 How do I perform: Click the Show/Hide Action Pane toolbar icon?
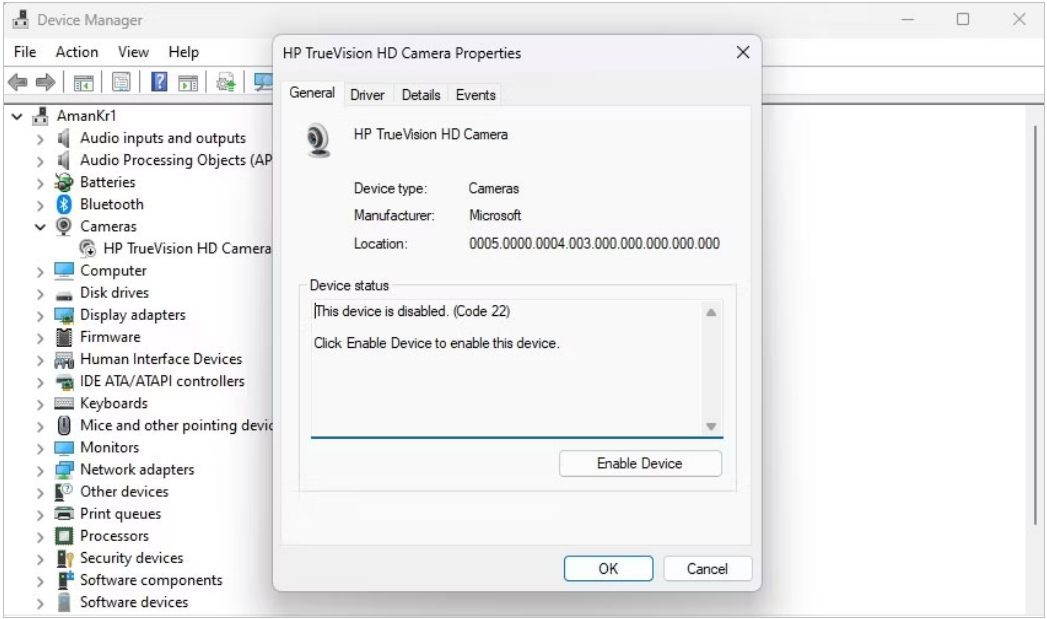point(187,81)
